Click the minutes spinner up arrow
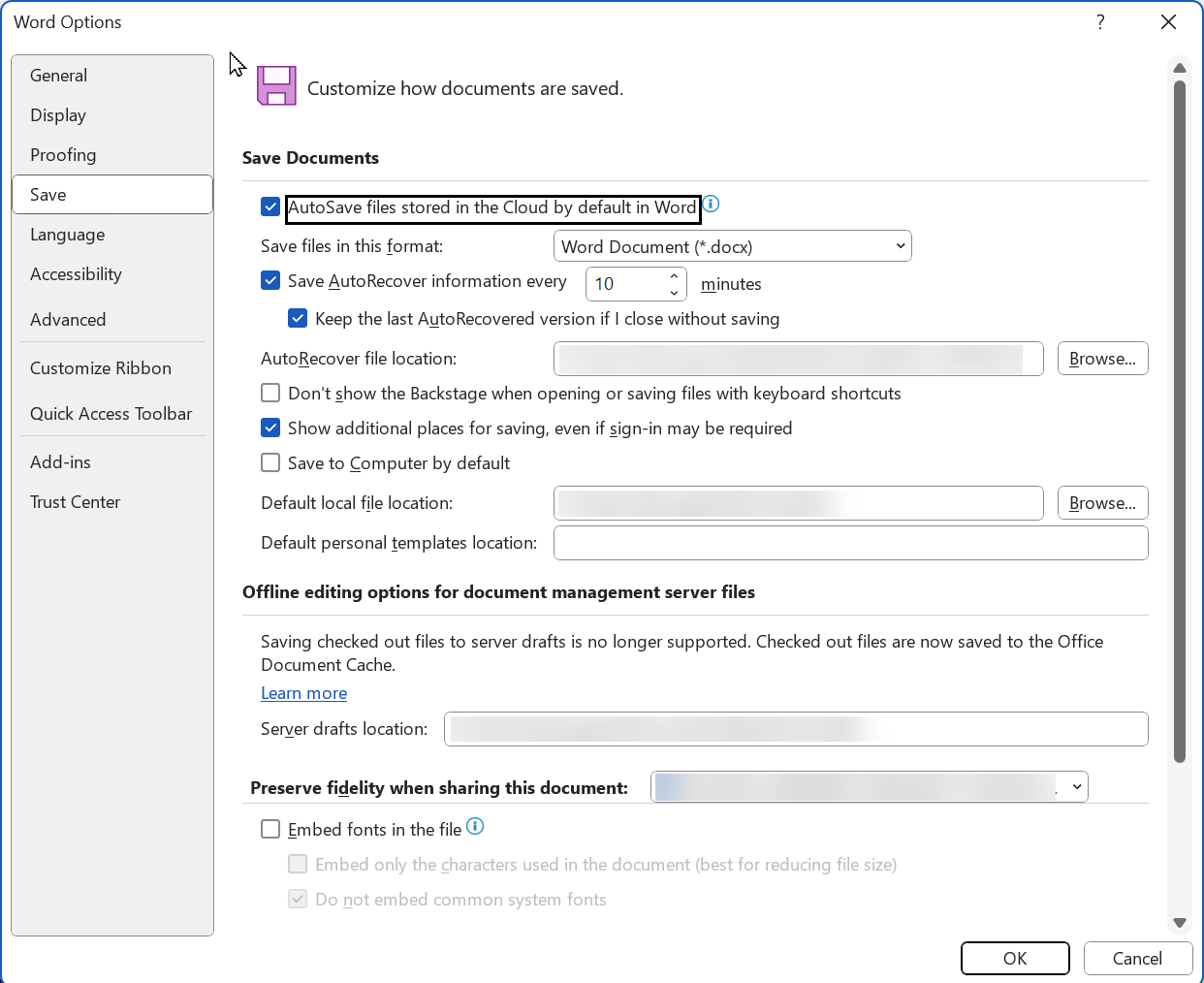 [x=673, y=276]
